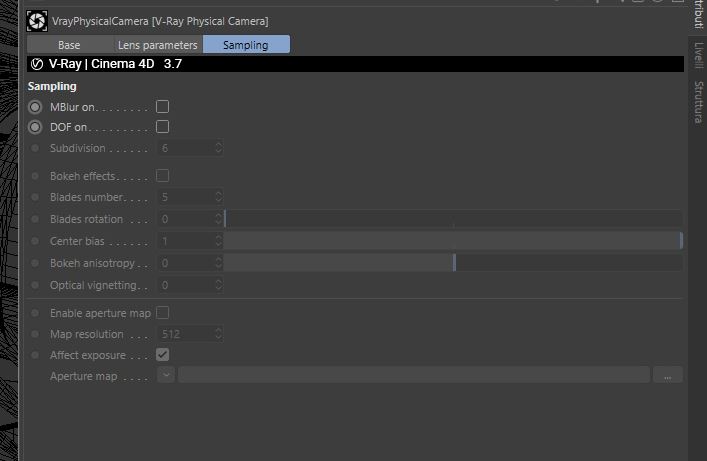Click the Center bias stepper arrows
Screen dimensions: 707x461
(x=219, y=241)
